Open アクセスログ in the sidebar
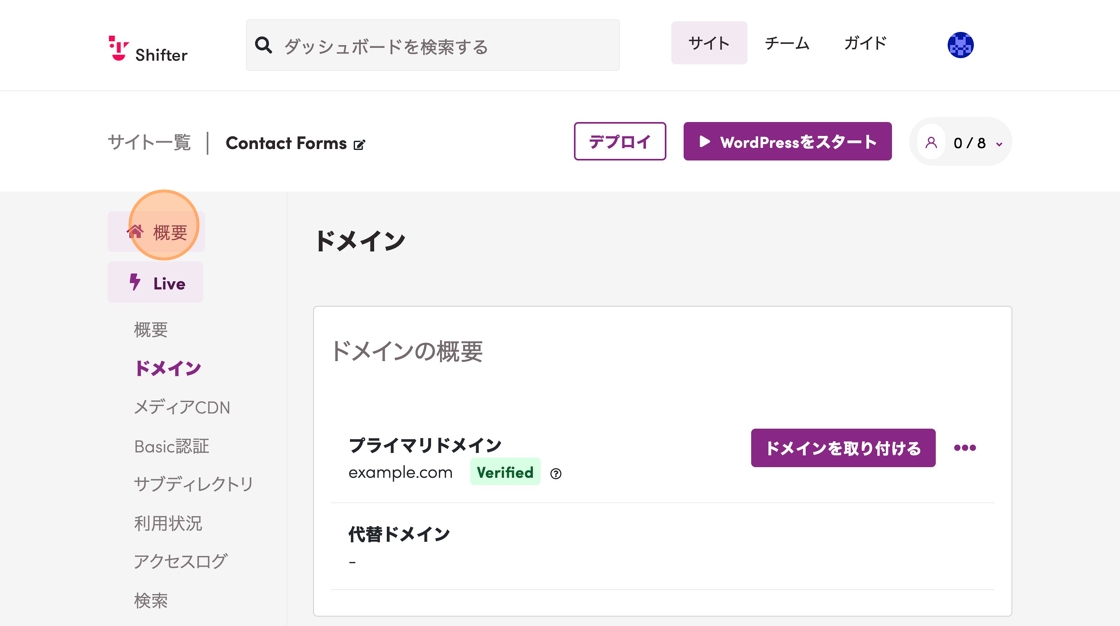 tap(180, 561)
